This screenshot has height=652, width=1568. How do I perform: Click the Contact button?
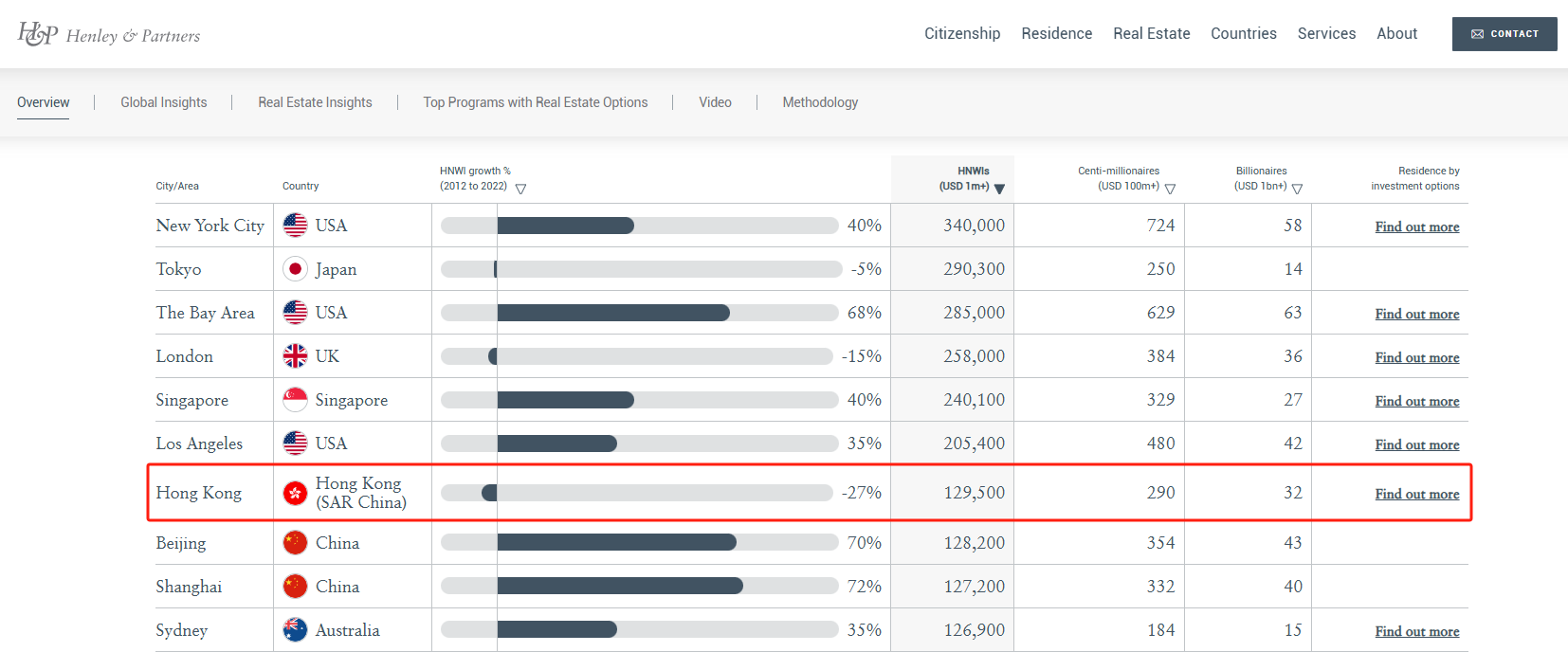(x=1504, y=34)
